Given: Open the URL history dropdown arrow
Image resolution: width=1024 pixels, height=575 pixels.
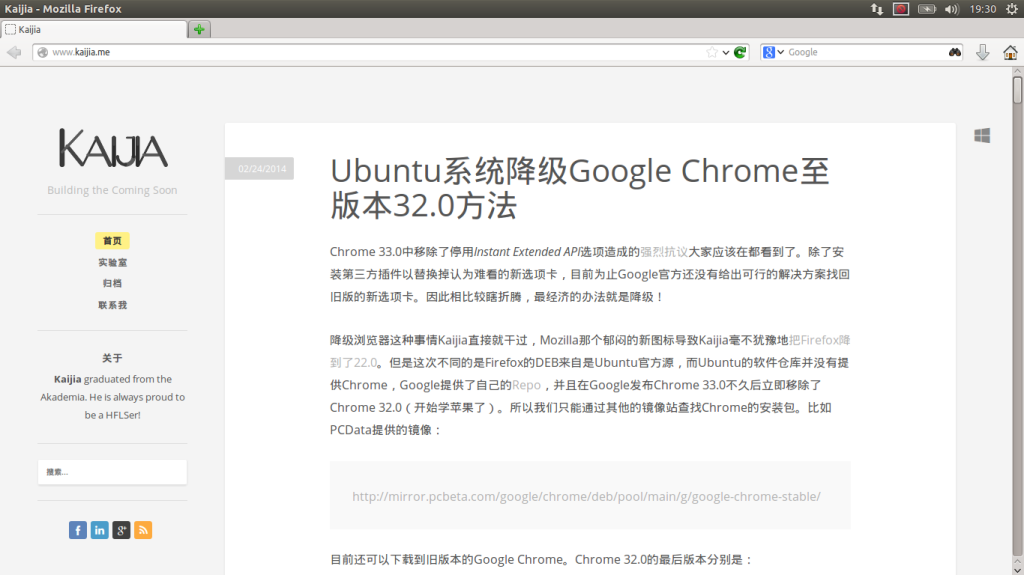Looking at the screenshot, I should 726,52.
